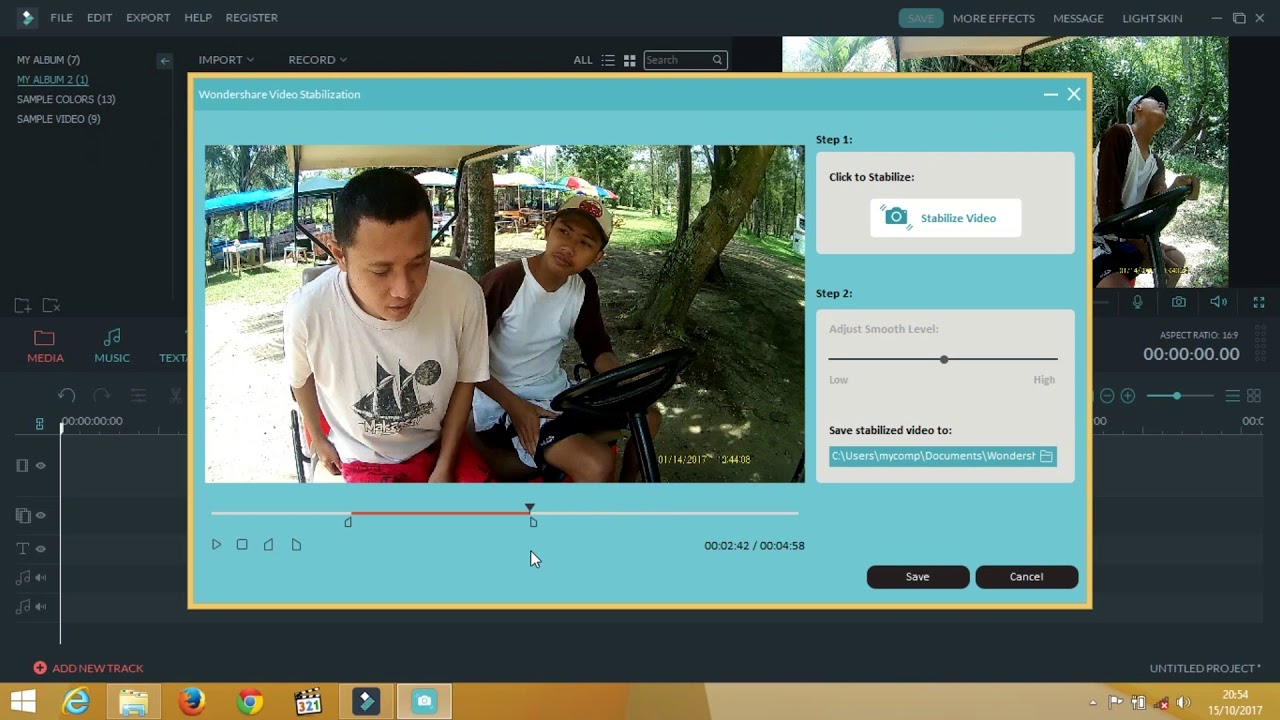Click the media library search field
The height and width of the screenshot is (720, 1280).
[x=685, y=60]
